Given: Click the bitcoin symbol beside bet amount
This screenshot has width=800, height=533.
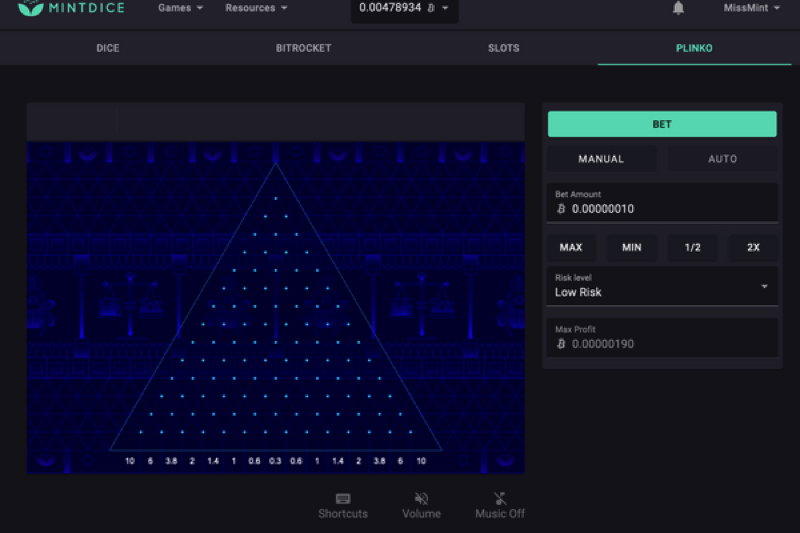Looking at the screenshot, I should click(x=561, y=209).
